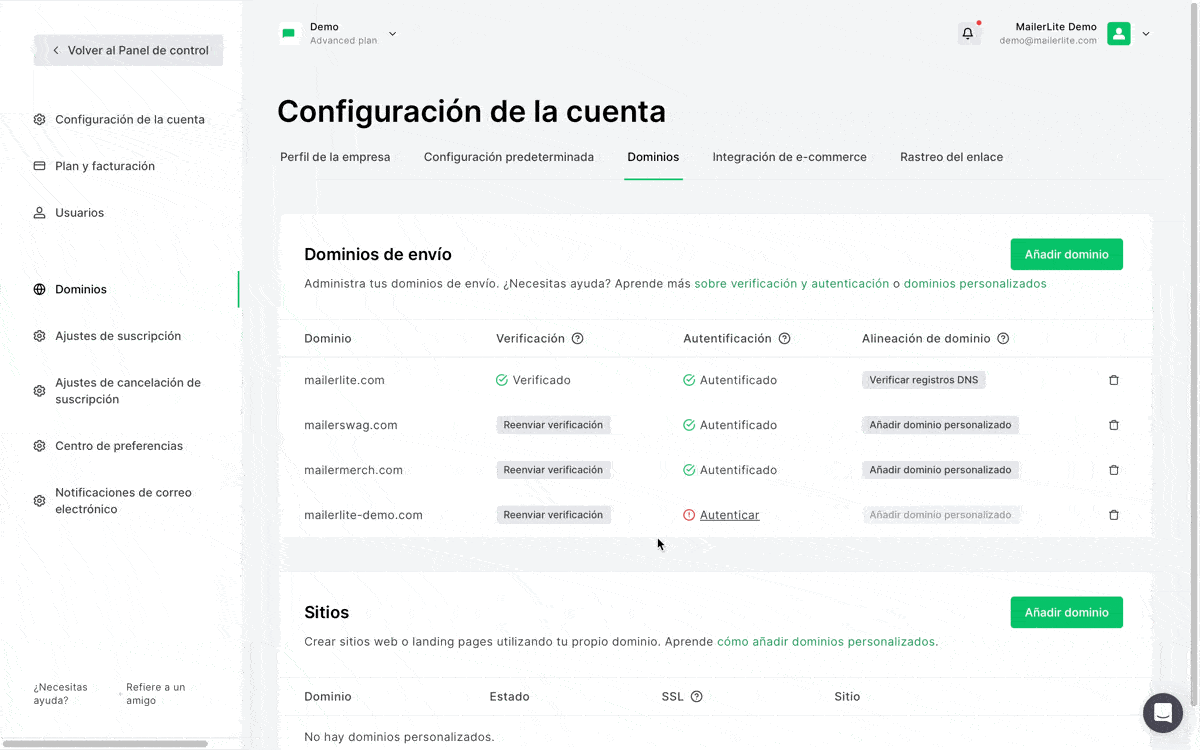The height and width of the screenshot is (750, 1200).
Task: Click Añadir dominio in Sitios section
Action: click(1066, 612)
